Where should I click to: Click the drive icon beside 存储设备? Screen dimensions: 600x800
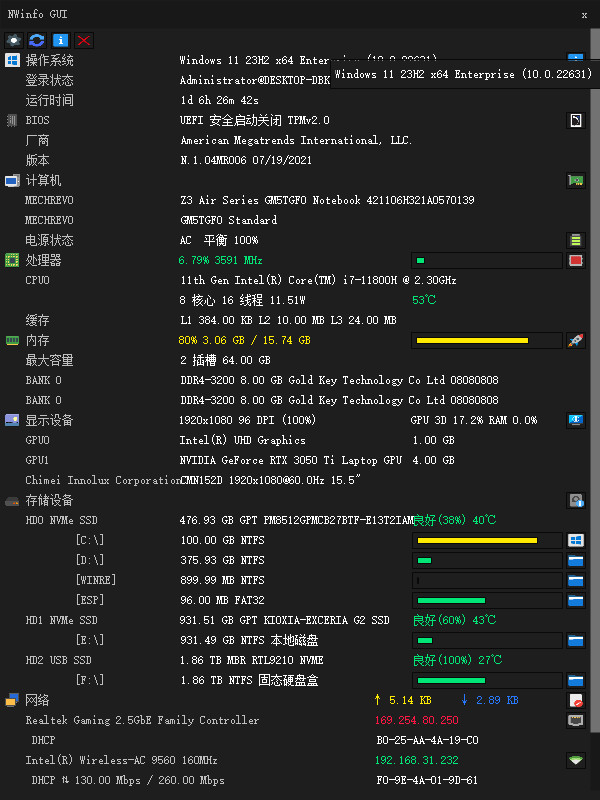point(12,501)
